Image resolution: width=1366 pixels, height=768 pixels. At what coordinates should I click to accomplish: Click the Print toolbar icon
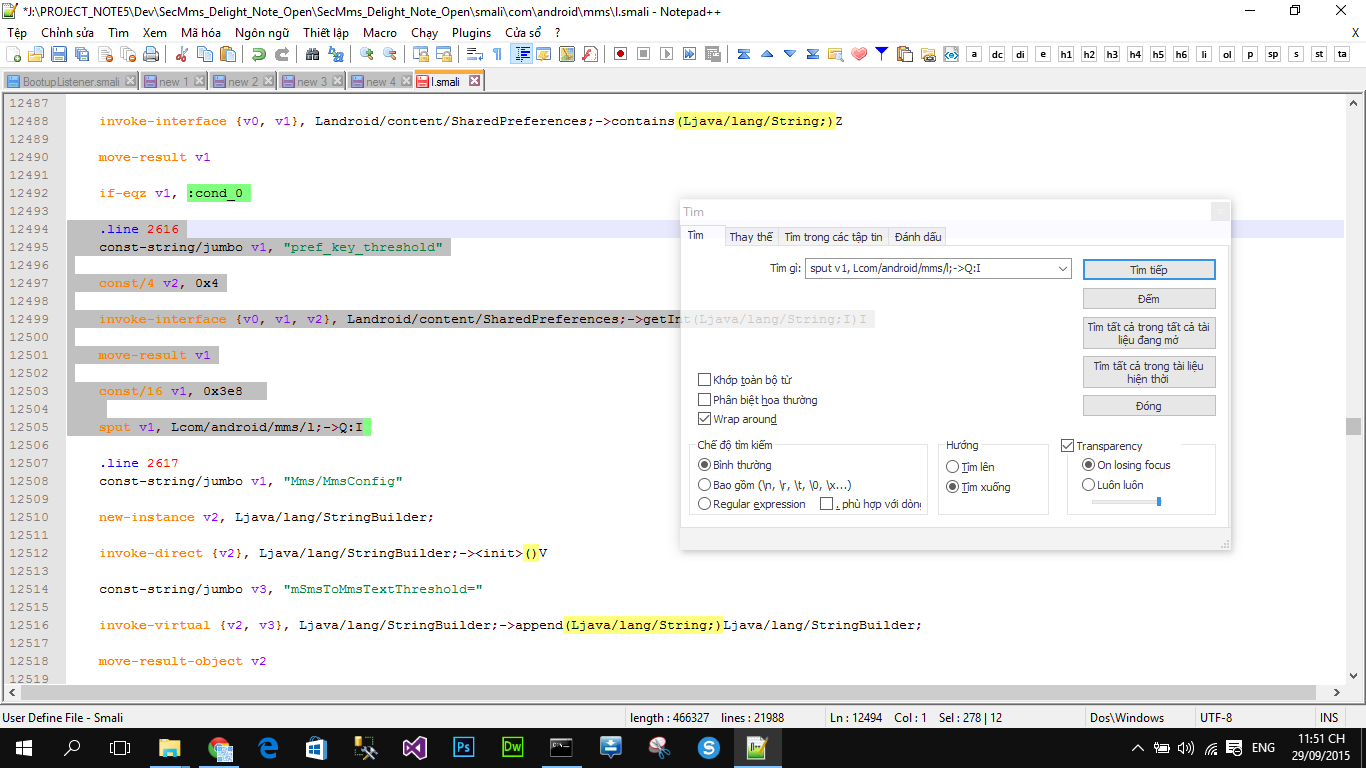(150, 54)
